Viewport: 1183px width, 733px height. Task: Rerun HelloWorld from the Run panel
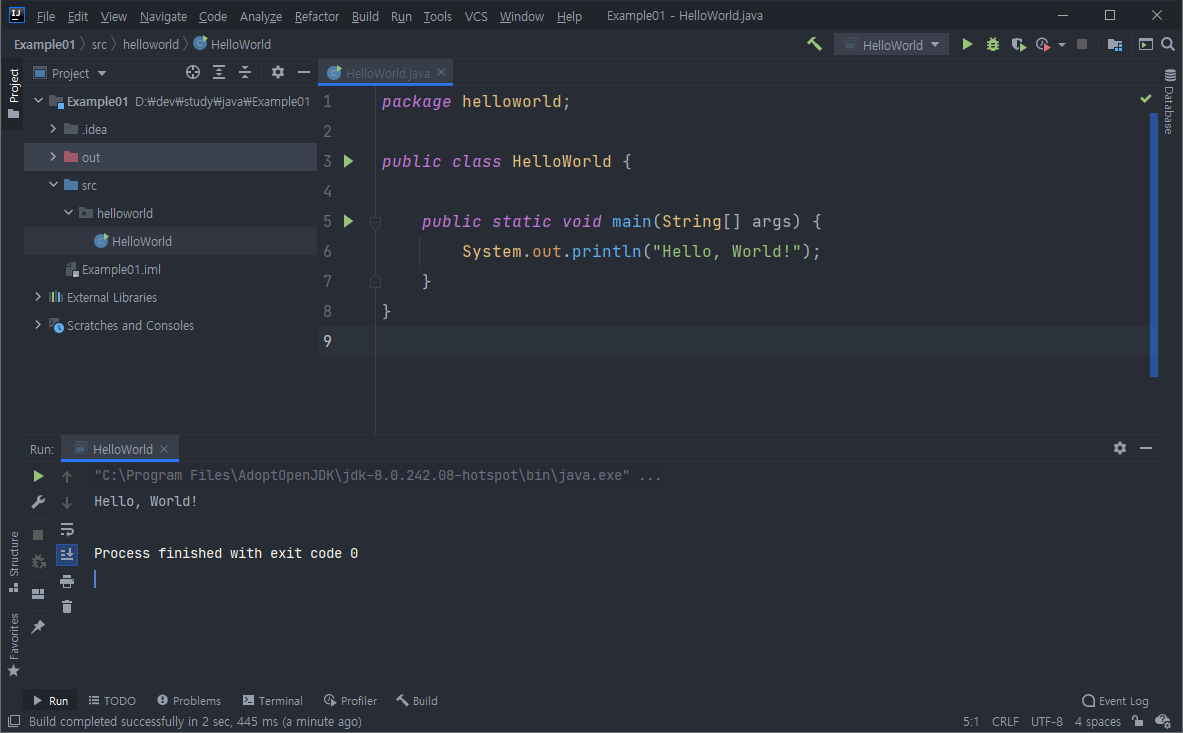pyautogui.click(x=38, y=476)
